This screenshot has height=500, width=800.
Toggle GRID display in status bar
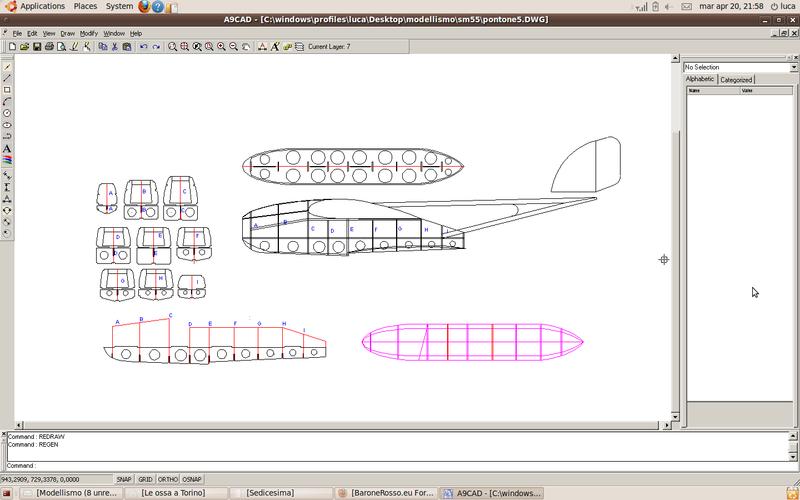(145, 479)
